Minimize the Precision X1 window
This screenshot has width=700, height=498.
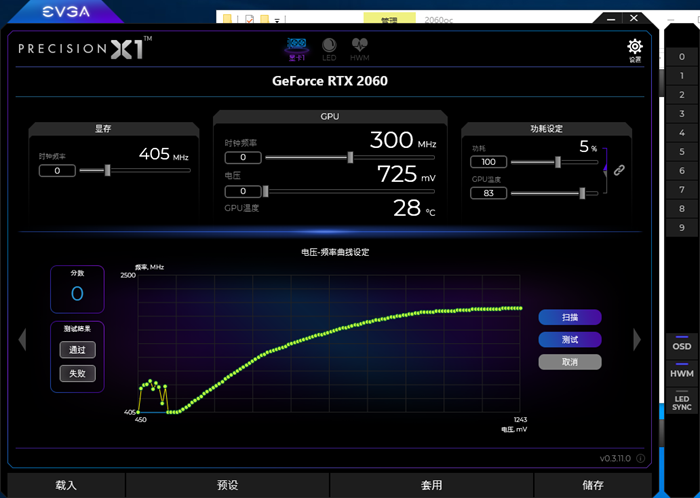point(611,19)
